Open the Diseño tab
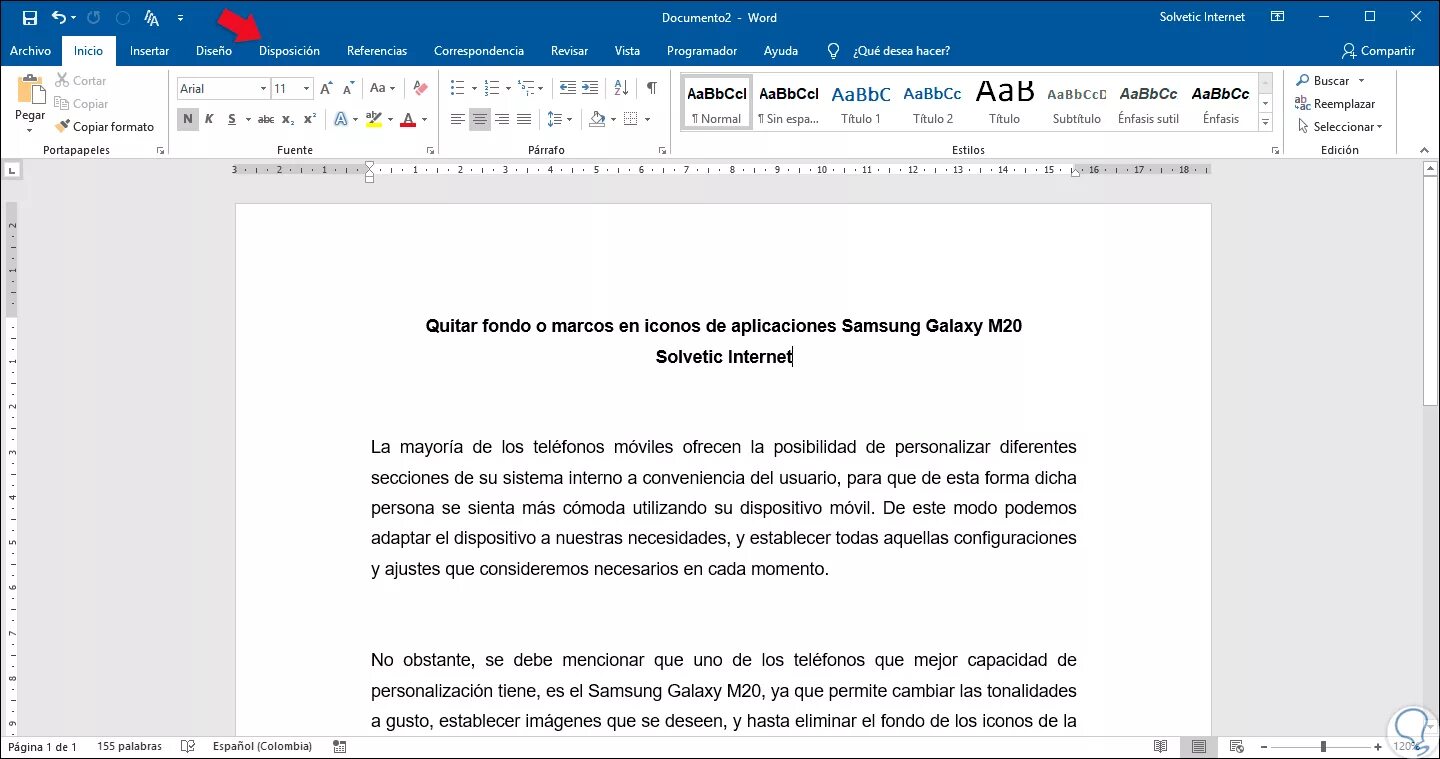The width and height of the screenshot is (1440, 759). pos(214,51)
